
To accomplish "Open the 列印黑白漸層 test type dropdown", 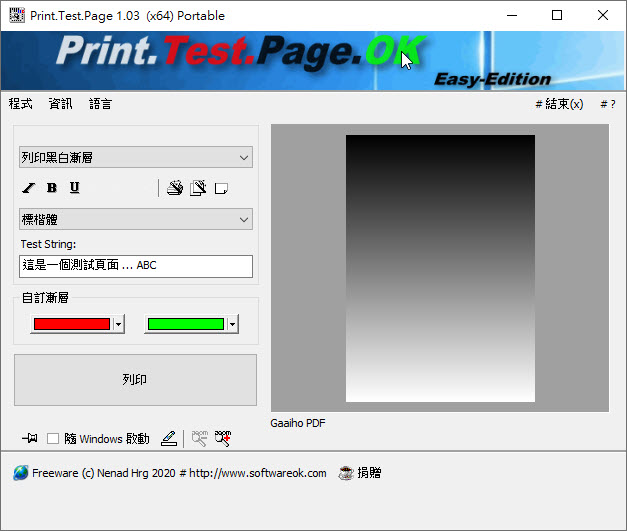I will 136,157.
